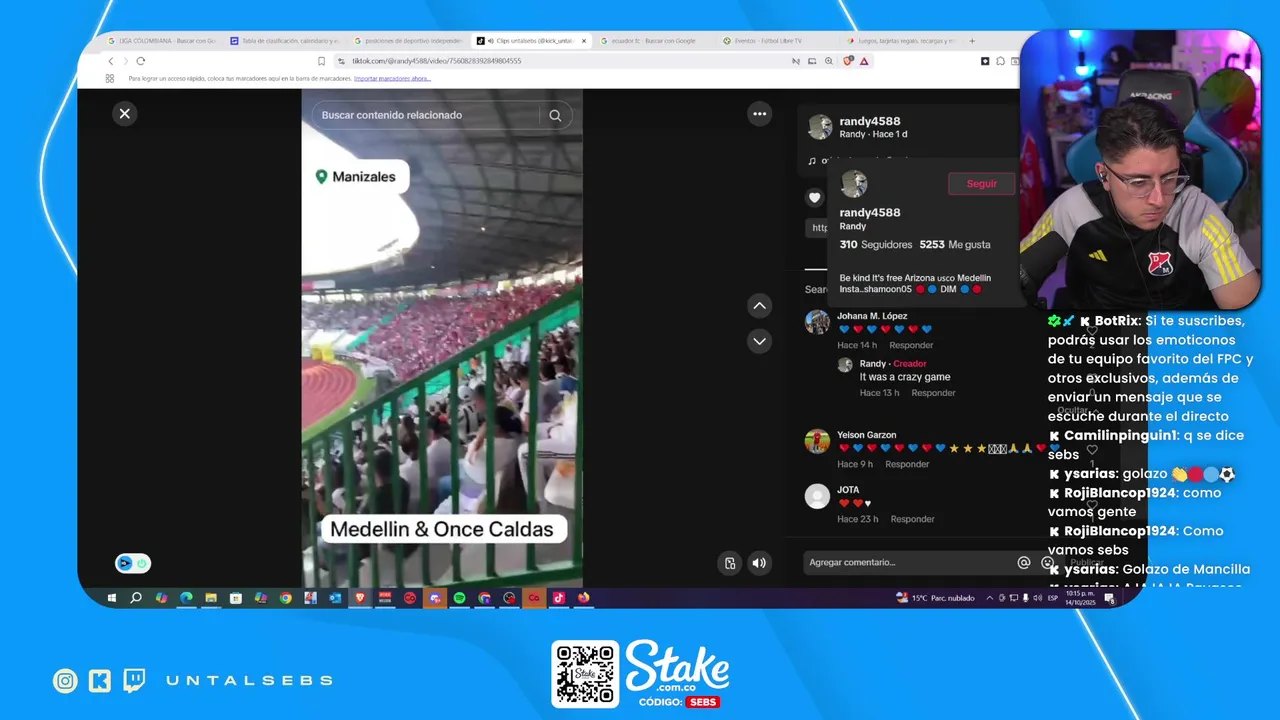Switch to the 'ecuador fc' Google search tab
This screenshot has width=1280, height=720.
654,41
